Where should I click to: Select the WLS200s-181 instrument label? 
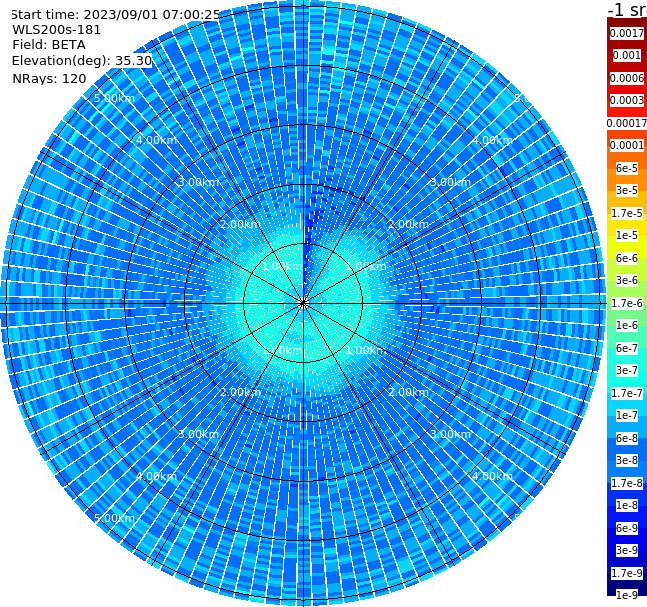pos(57,30)
